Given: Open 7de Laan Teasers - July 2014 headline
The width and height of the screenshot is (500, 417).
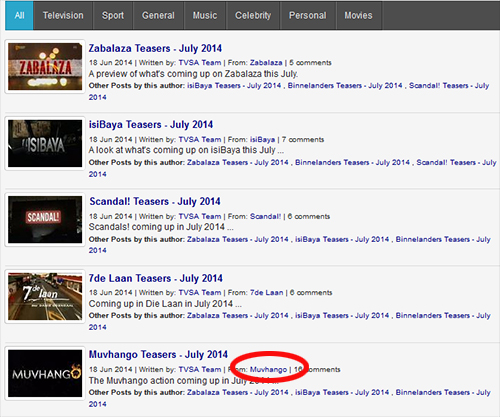Looking at the screenshot, I should (x=156, y=278).
